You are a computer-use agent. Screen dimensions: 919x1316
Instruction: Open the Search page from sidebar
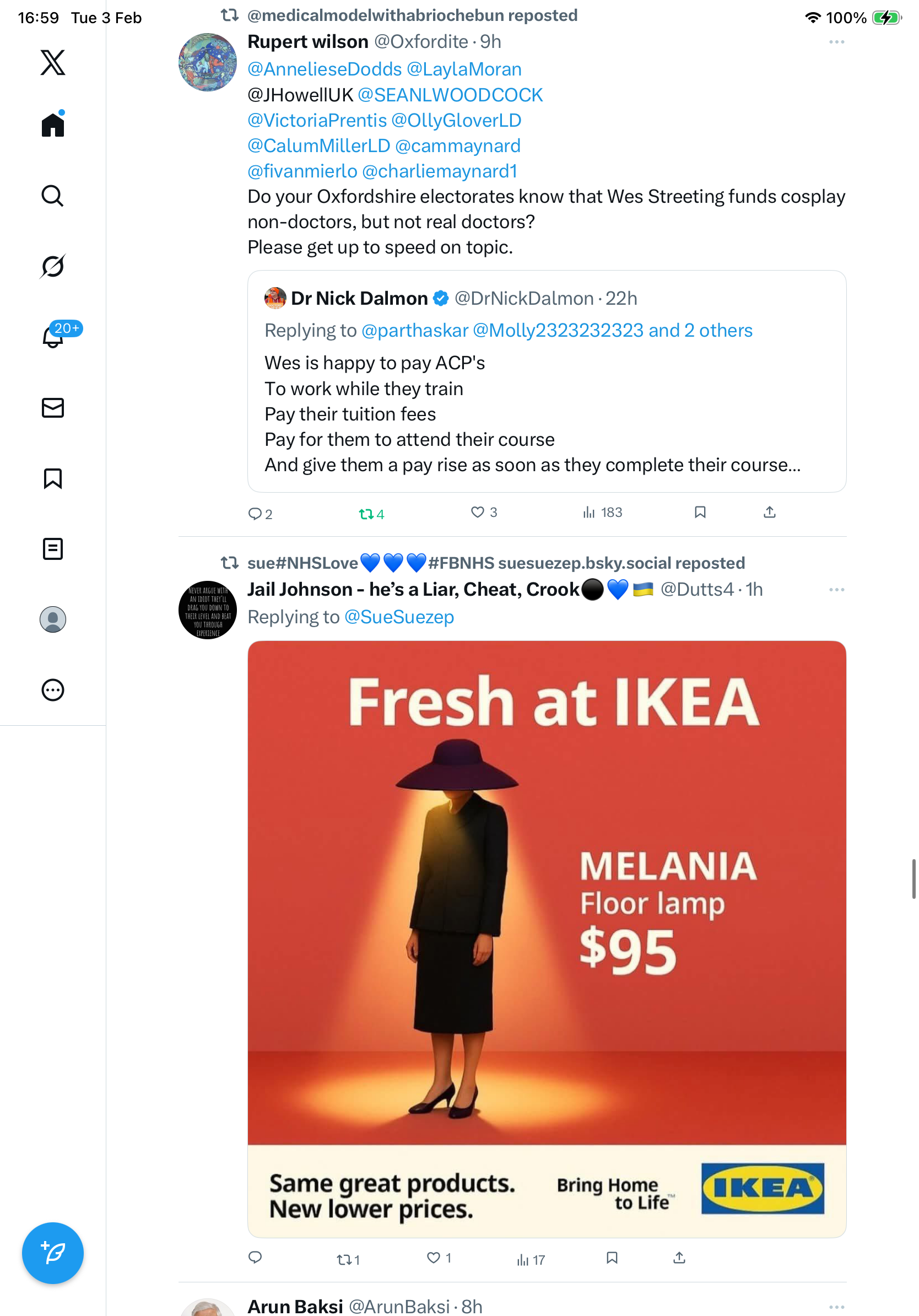(x=53, y=196)
